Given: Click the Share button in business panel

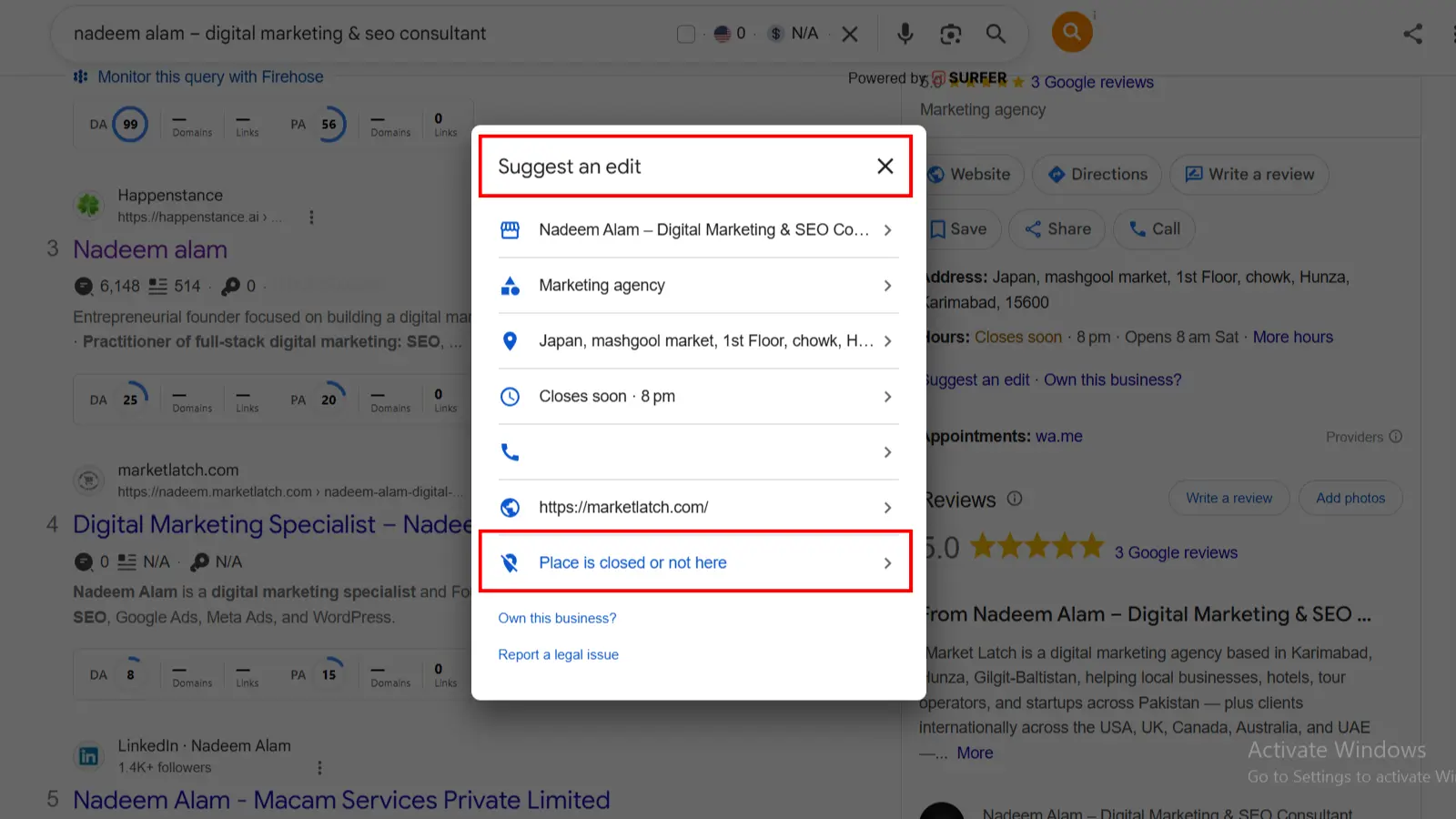Looking at the screenshot, I should 1057,229.
